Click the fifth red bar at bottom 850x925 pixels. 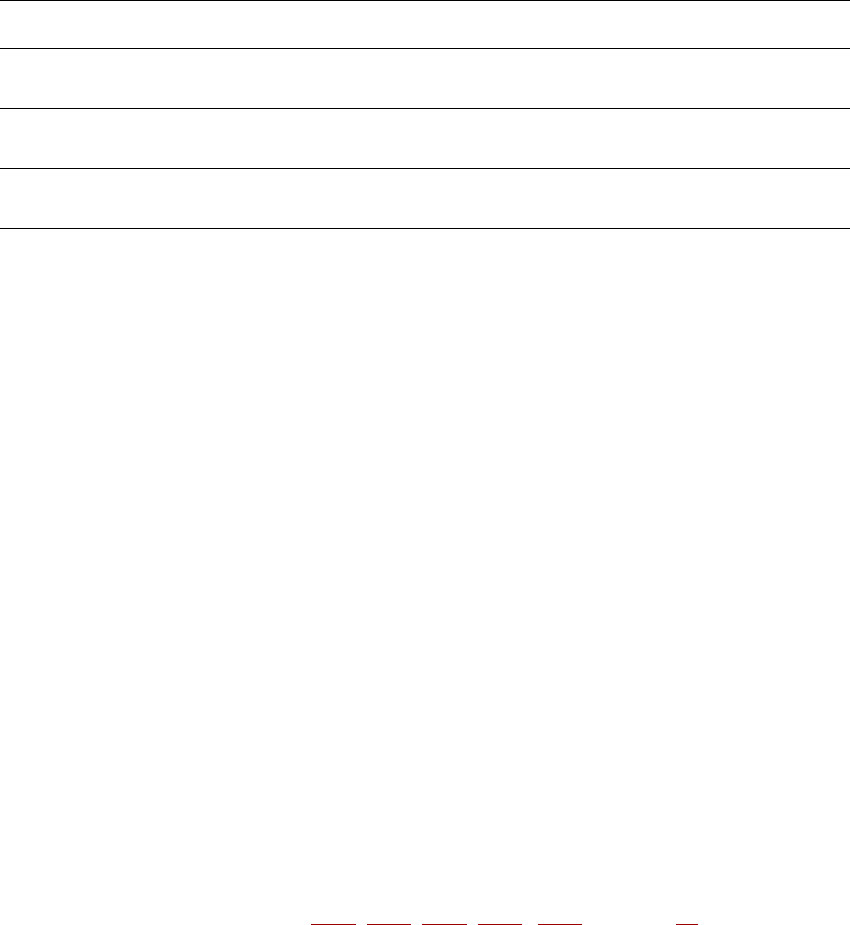tap(560, 924)
